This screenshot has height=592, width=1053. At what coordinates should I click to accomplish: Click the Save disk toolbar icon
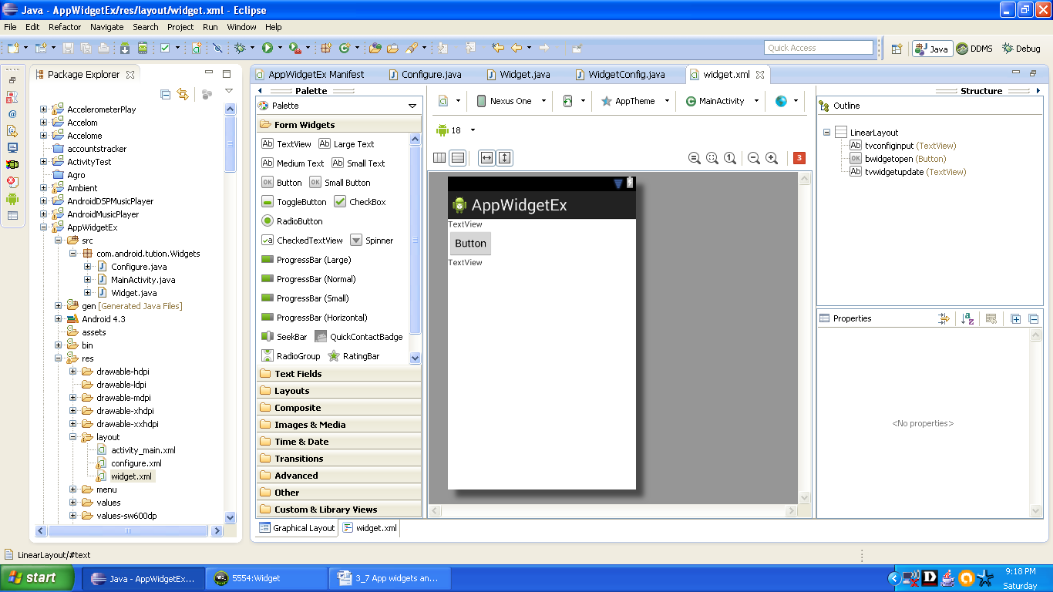pyautogui.click(x=68, y=48)
